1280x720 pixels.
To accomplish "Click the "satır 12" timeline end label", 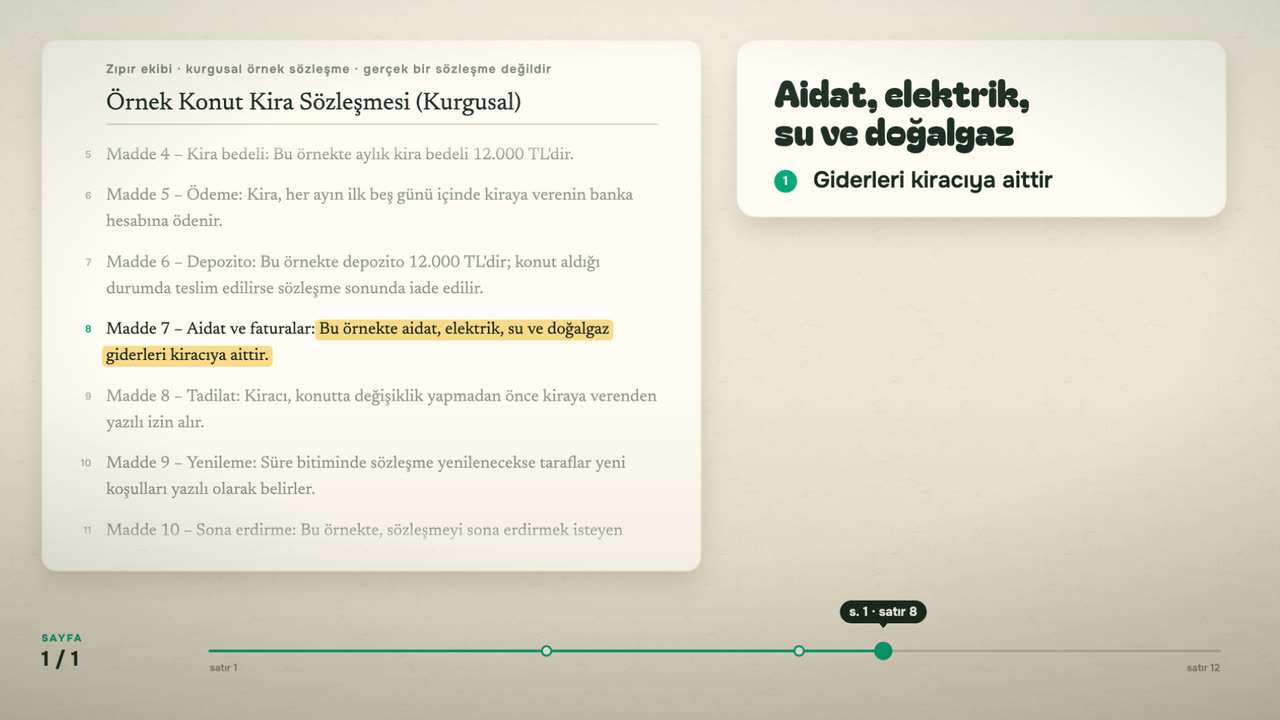I will click(x=1203, y=668).
